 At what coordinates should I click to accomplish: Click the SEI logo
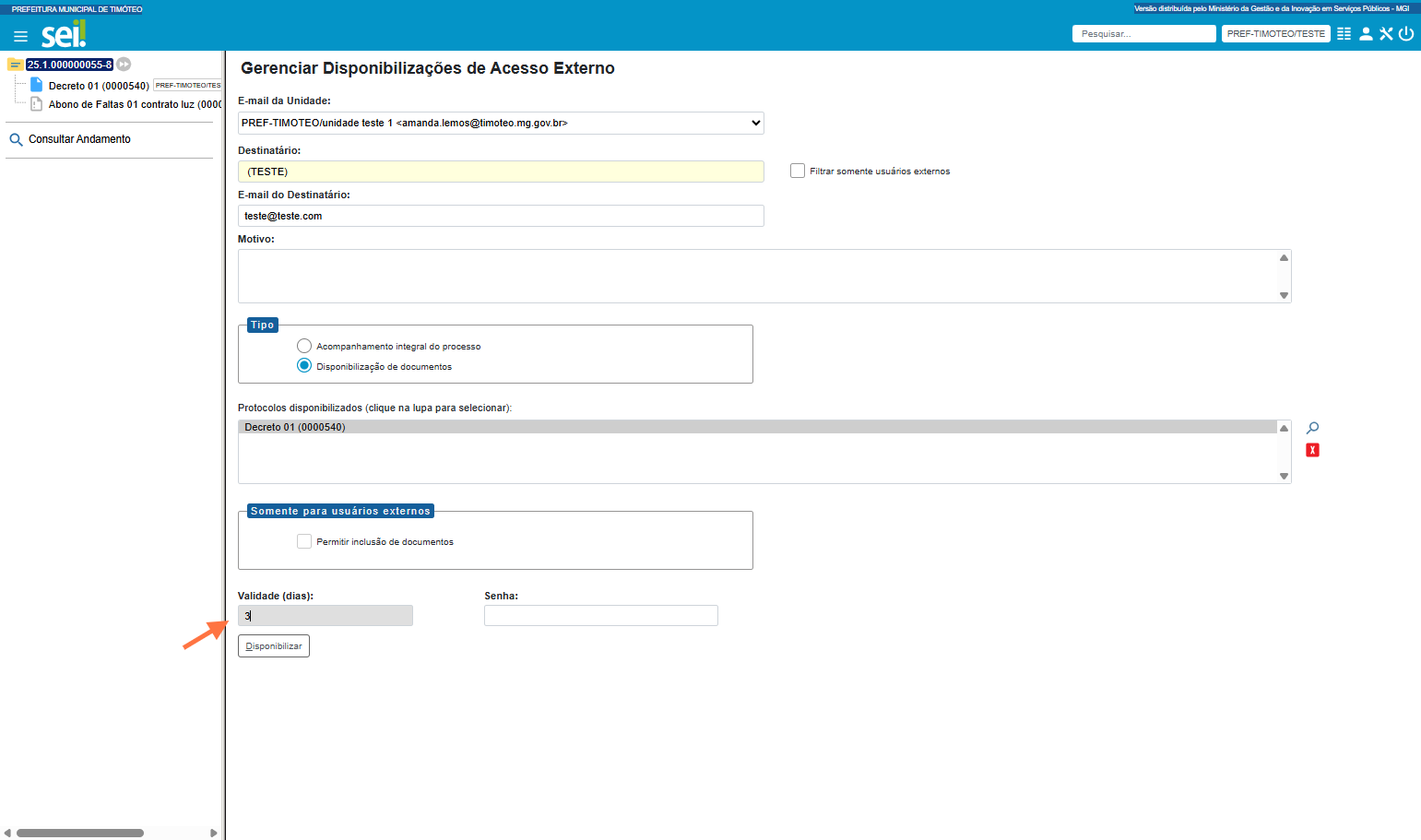64,34
